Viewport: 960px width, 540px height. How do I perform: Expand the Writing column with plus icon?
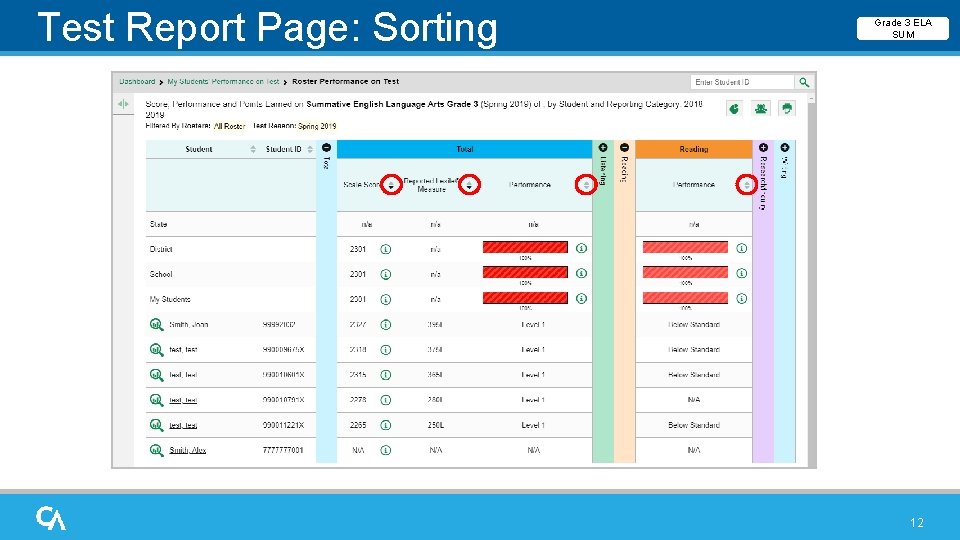pos(785,148)
